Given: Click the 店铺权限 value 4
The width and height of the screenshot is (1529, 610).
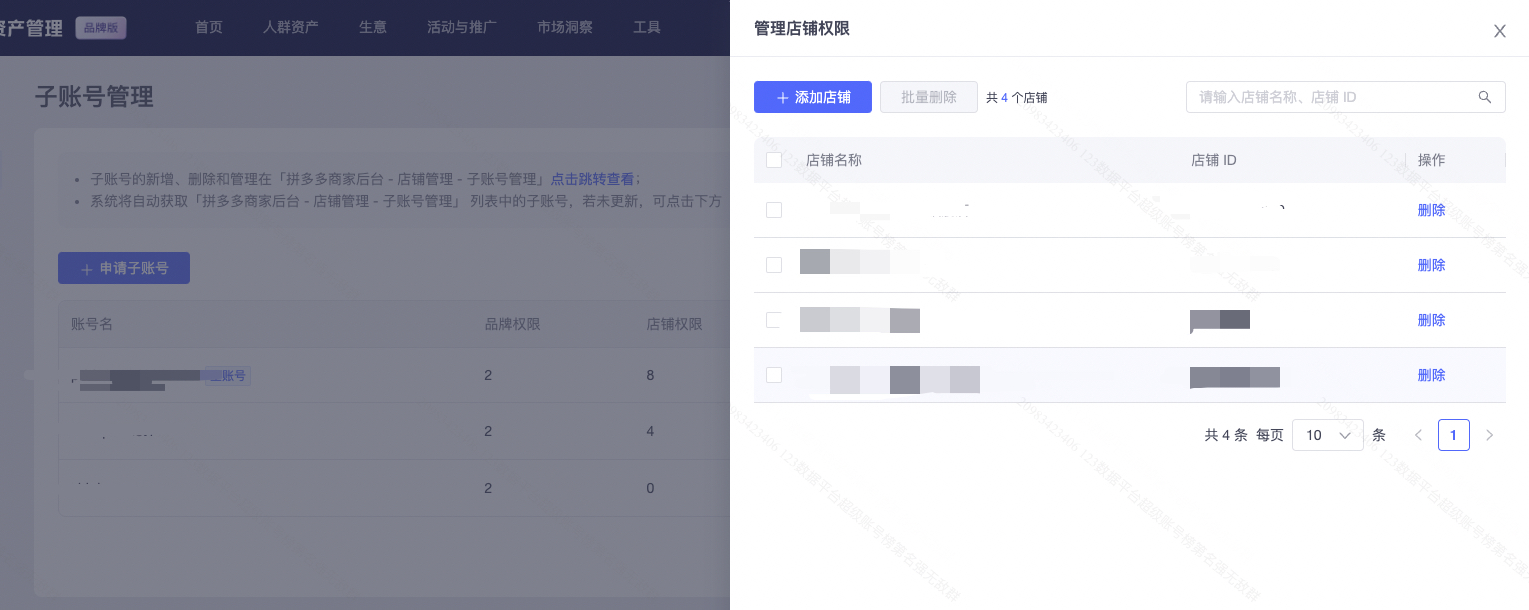Looking at the screenshot, I should (x=650, y=431).
